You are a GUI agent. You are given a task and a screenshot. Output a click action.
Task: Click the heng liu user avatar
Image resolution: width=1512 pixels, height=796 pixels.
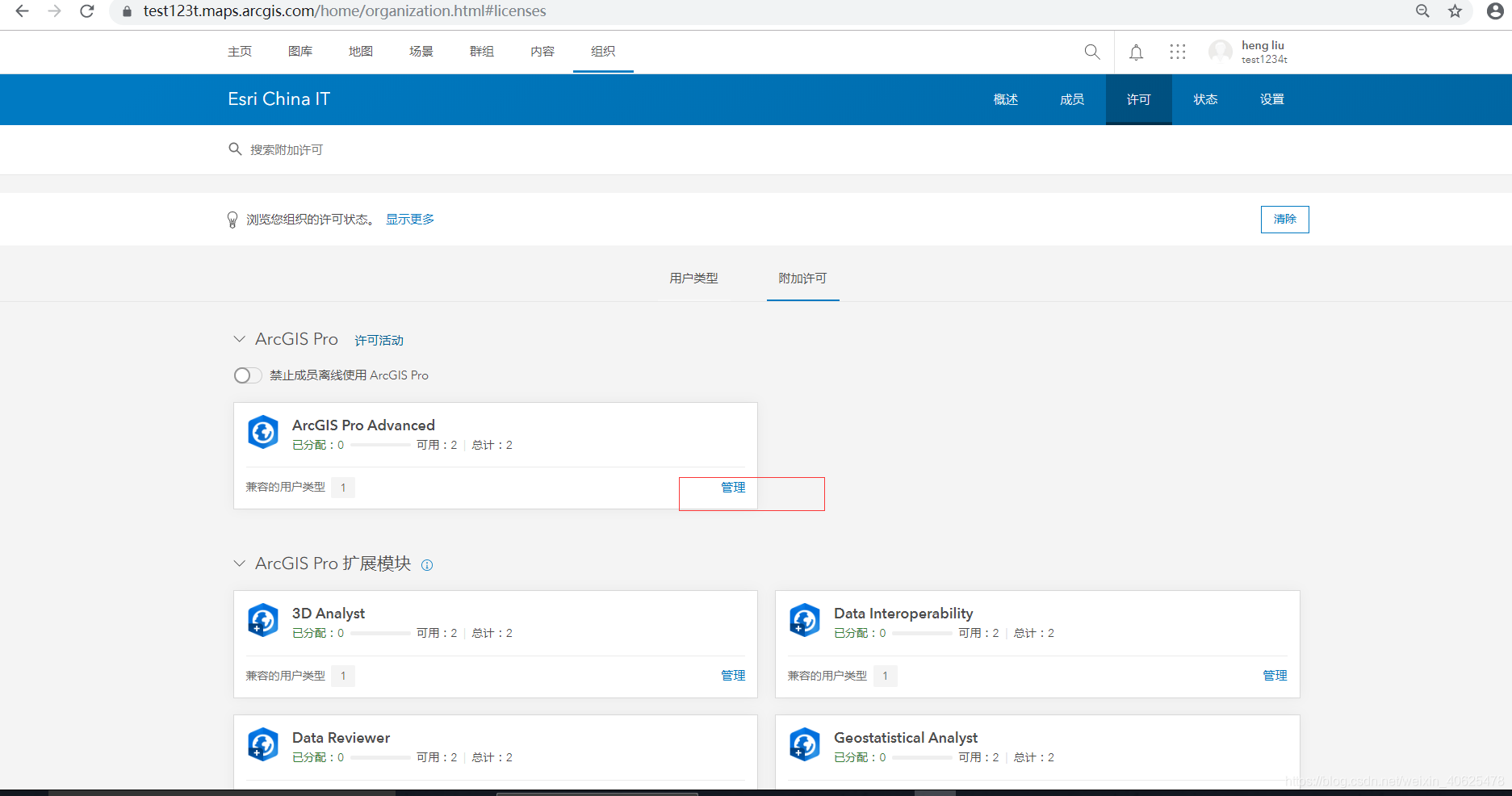tap(1221, 52)
